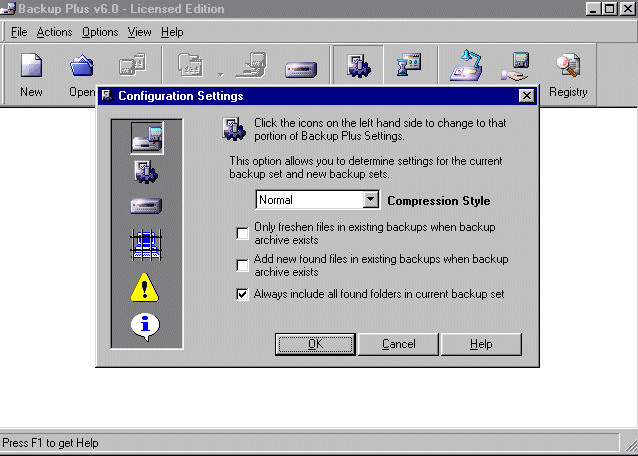Confirm settings with the OK button
Screen dimensions: 638x456
(x=315, y=344)
